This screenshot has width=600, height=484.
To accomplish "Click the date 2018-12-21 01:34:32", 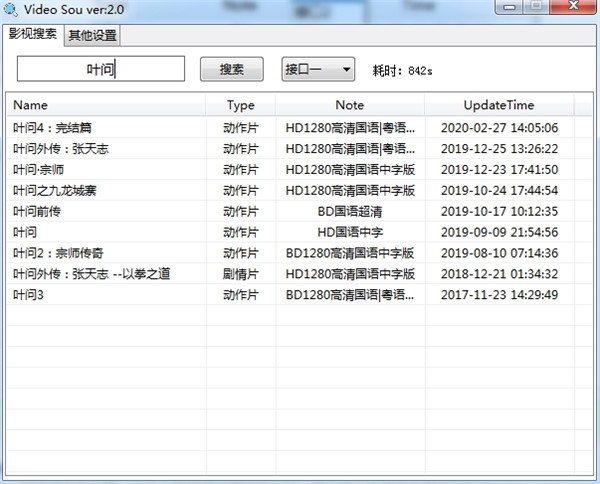I will [x=499, y=274].
